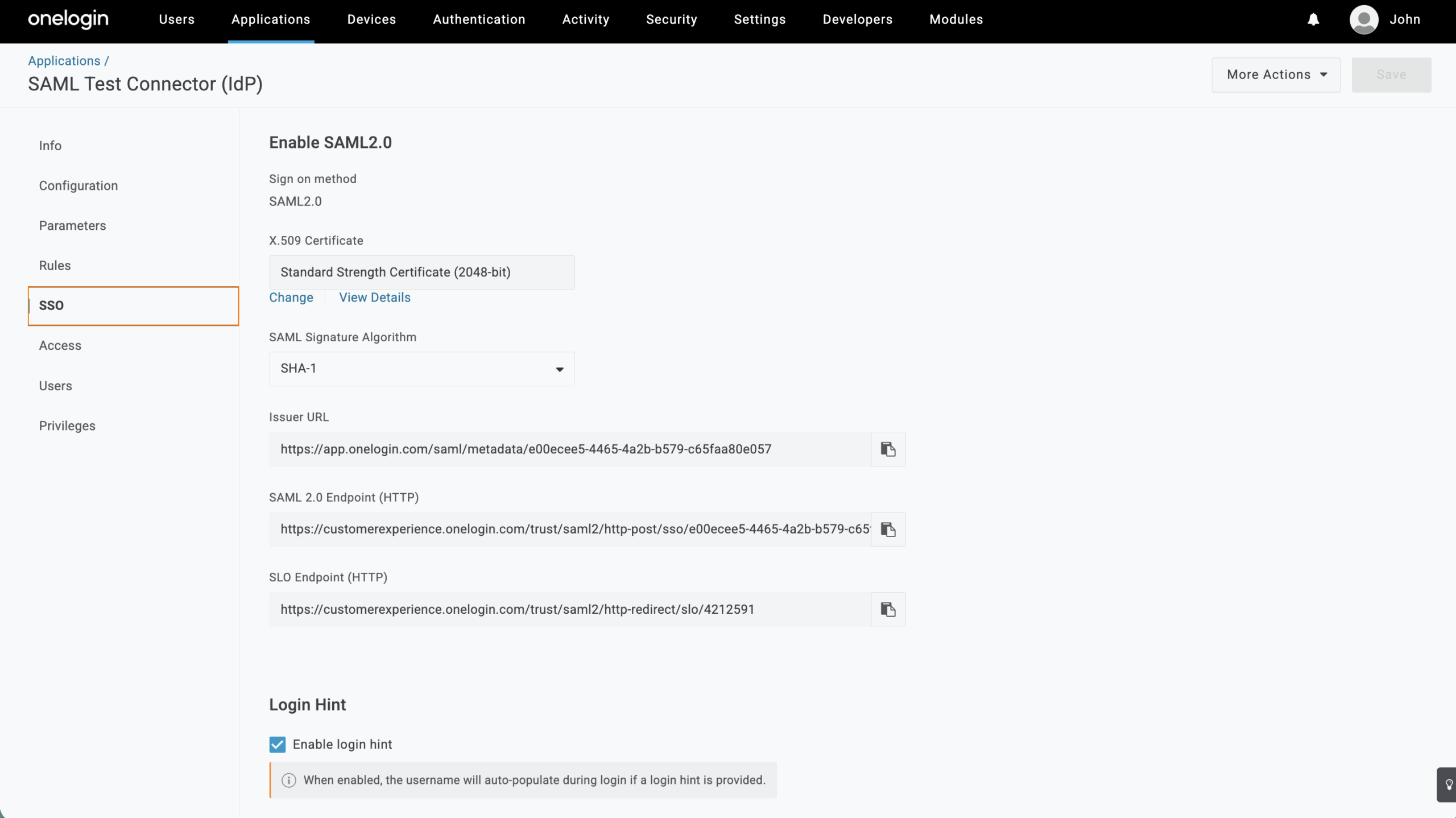Open notifications via the bell icon
Image resolution: width=1456 pixels, height=818 pixels.
[1314, 19]
